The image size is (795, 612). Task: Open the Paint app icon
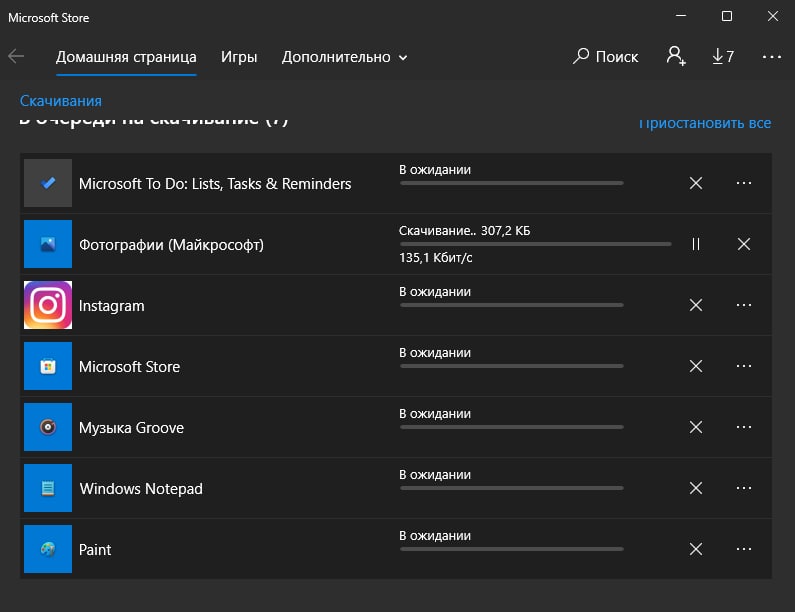coord(48,549)
